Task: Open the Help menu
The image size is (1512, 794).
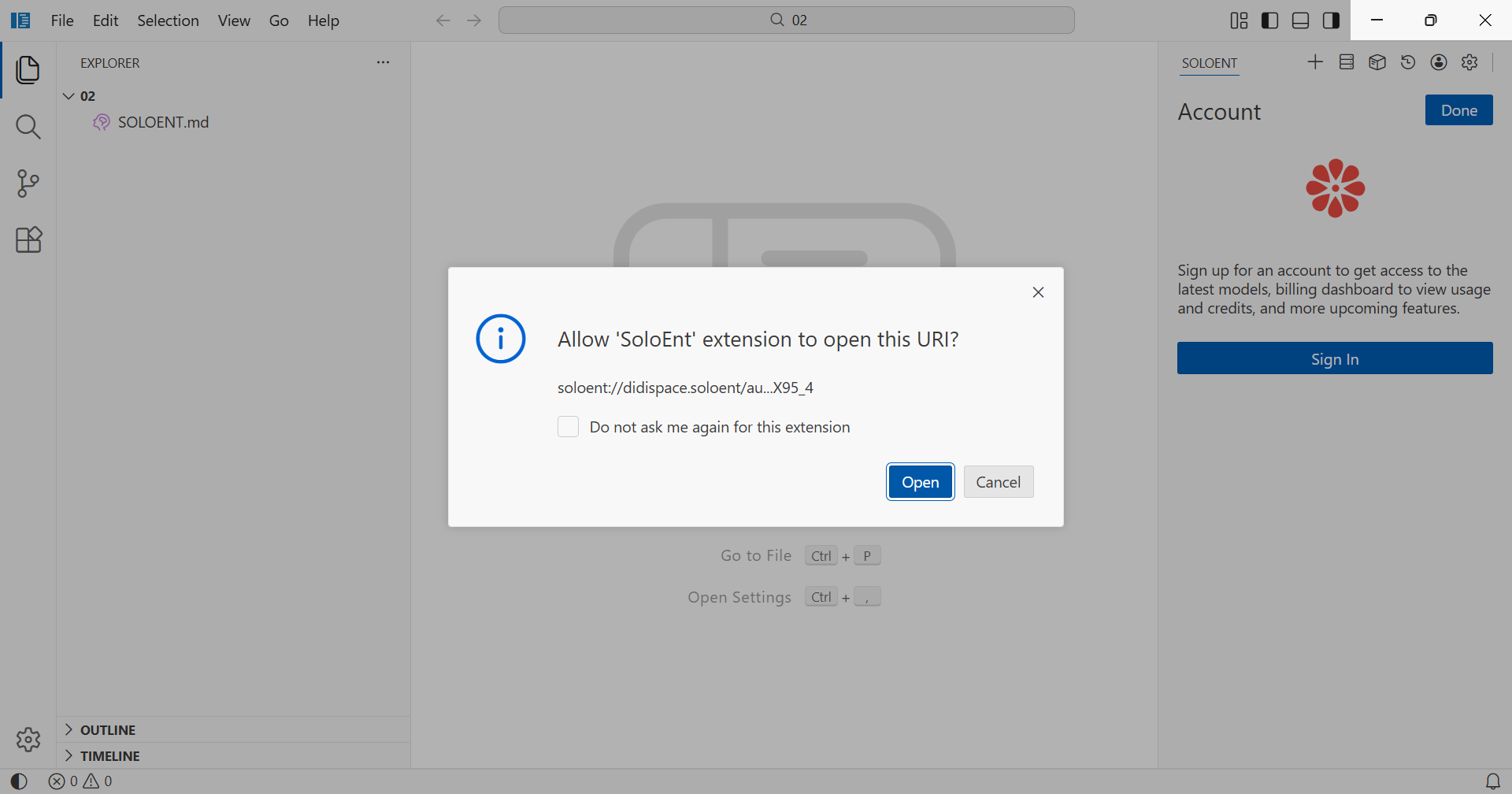Action: click(x=324, y=20)
